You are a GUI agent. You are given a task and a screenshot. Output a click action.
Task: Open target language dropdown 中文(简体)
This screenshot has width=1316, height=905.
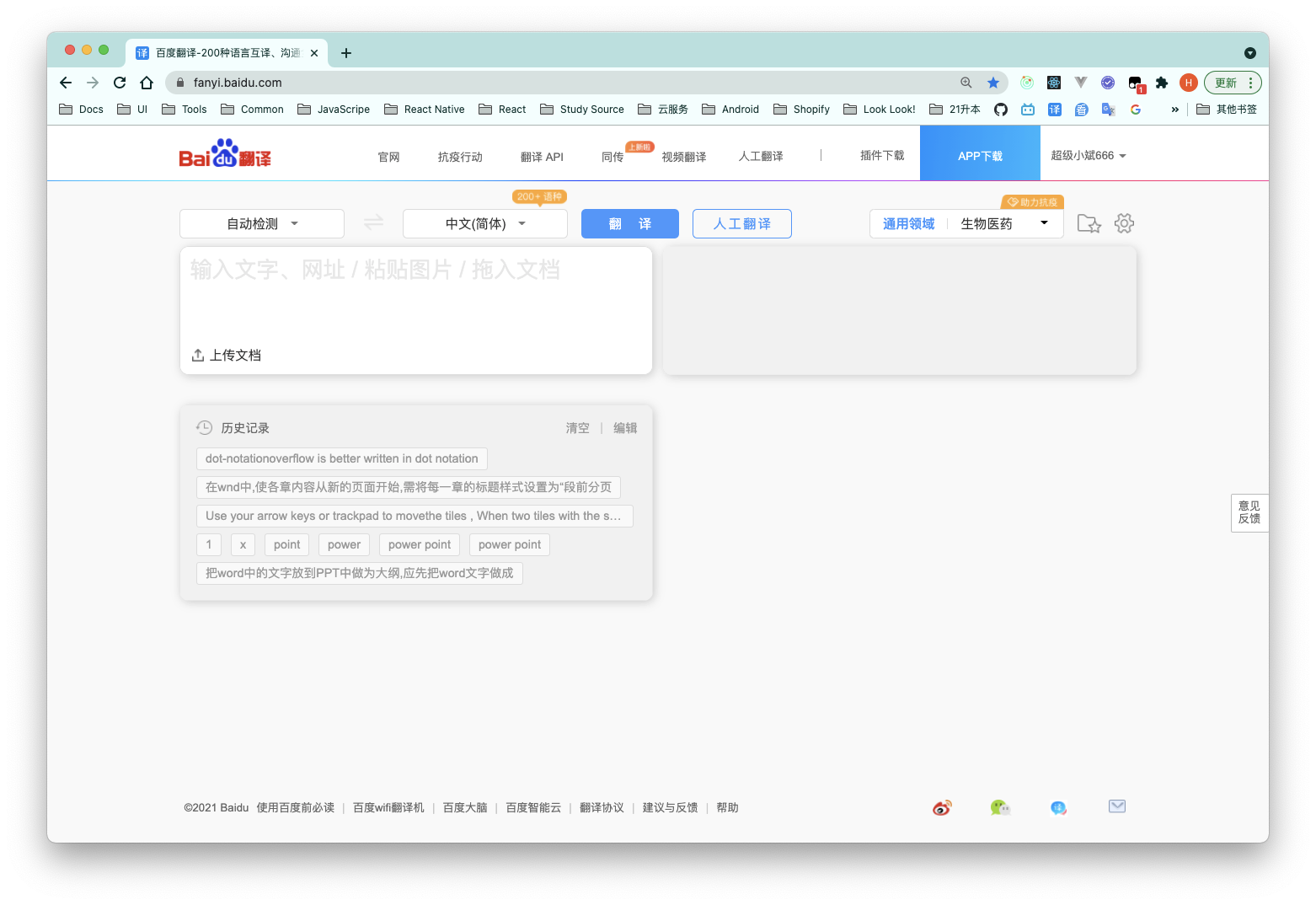485,223
